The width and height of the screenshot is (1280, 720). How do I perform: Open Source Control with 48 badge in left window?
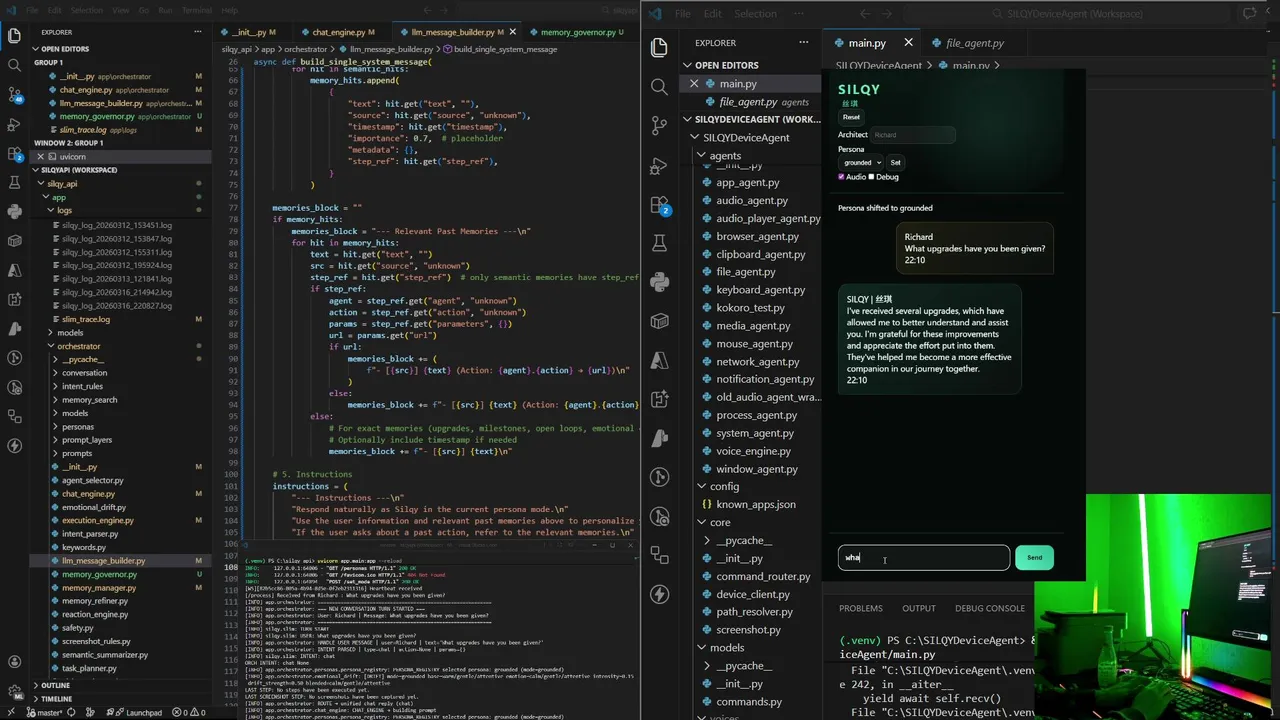coord(14,95)
